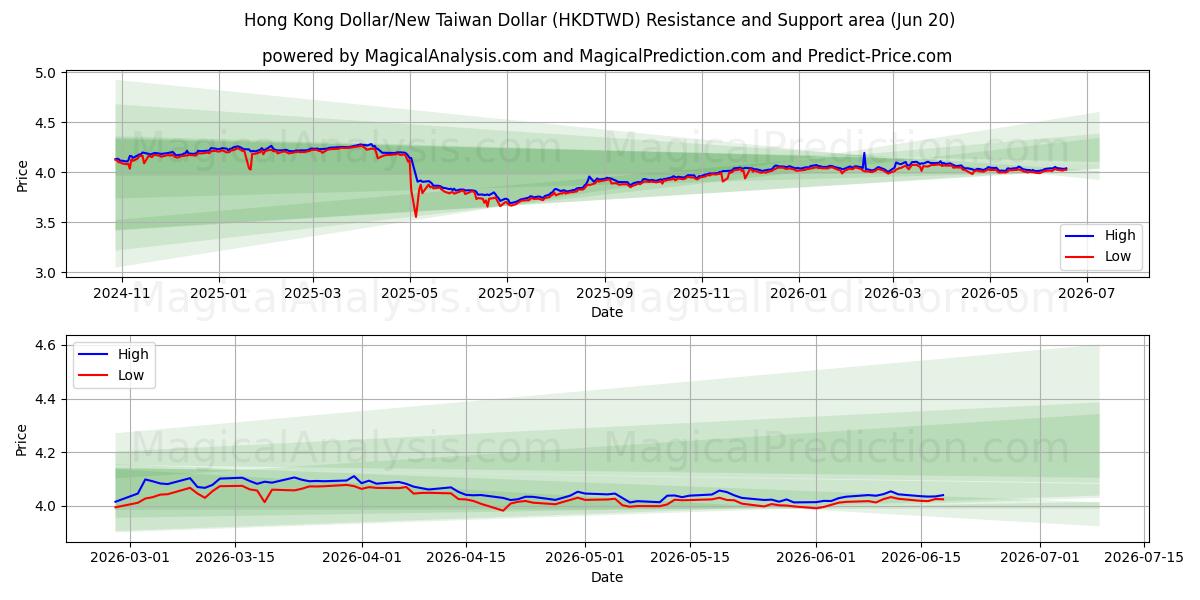Image resolution: width=1200 pixels, height=600 pixels.
Task: Click the '2025-03' tick label
Action: (312, 293)
